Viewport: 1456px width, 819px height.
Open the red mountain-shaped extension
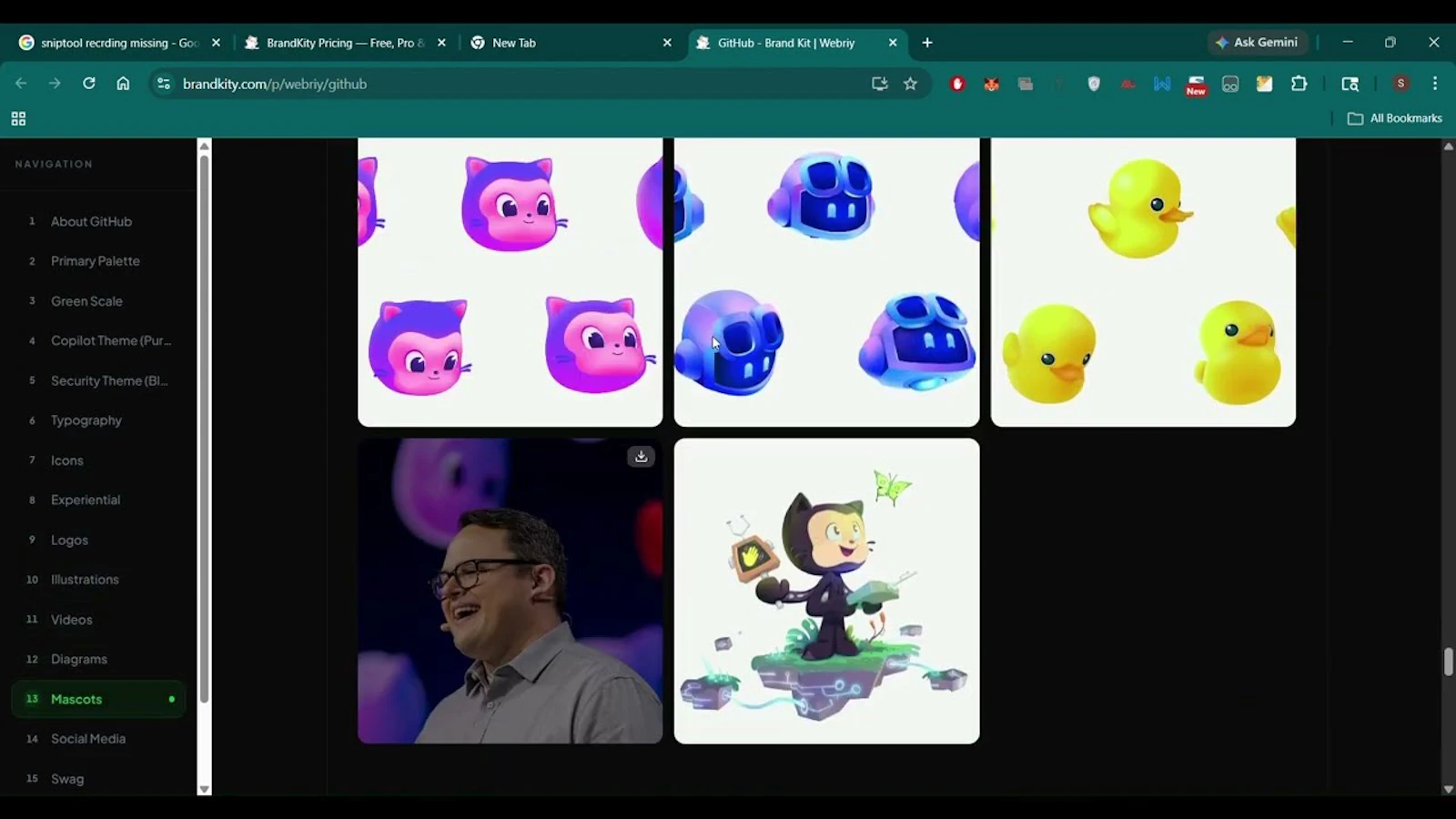[1127, 84]
